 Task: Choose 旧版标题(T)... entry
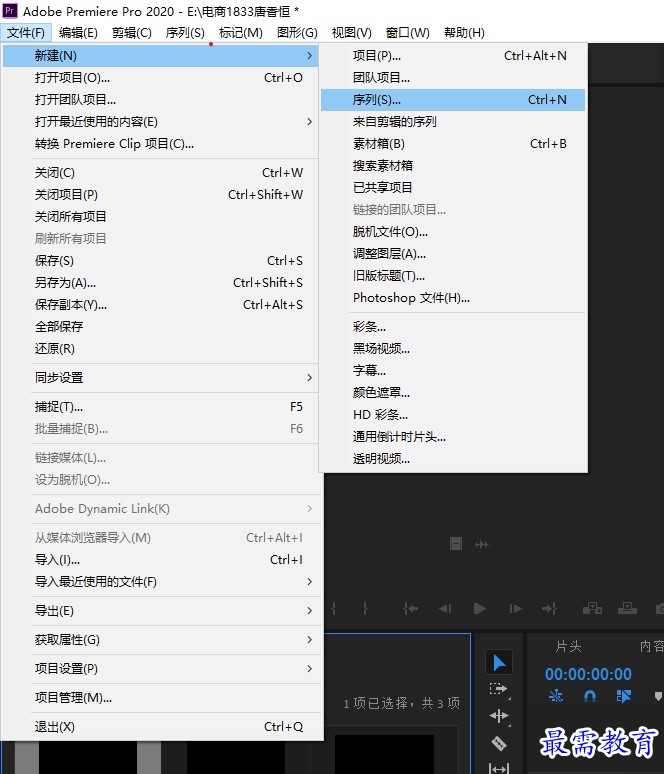[x=453, y=275]
